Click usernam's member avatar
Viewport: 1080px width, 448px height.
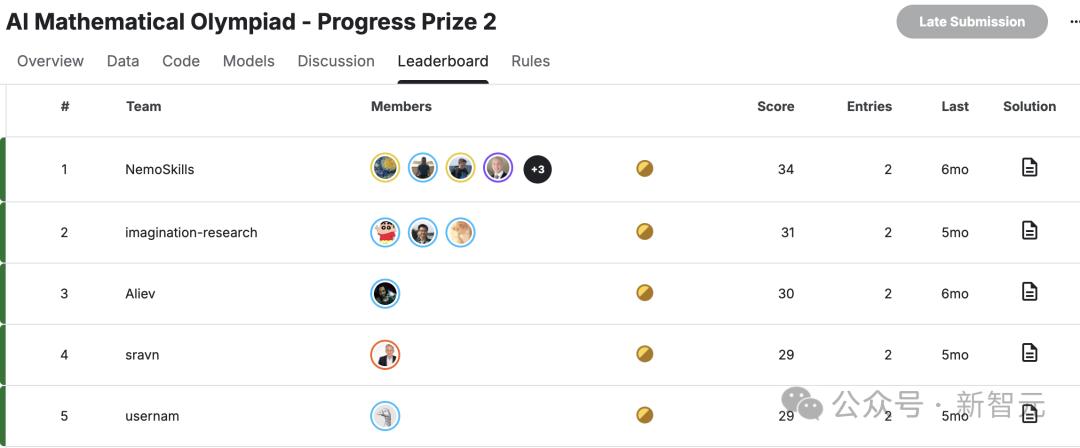click(x=385, y=416)
